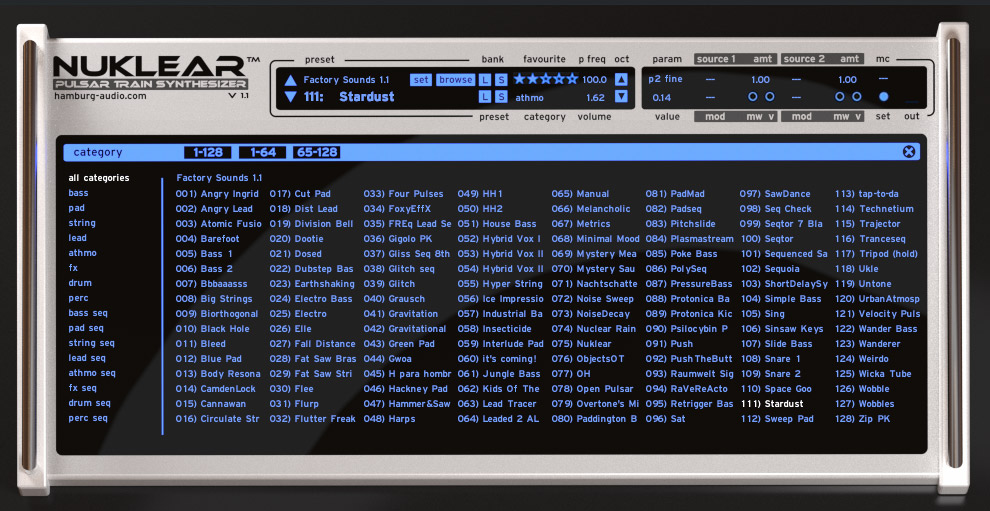Set the favourite star rating
The height and width of the screenshot is (511, 990).
[545, 79]
